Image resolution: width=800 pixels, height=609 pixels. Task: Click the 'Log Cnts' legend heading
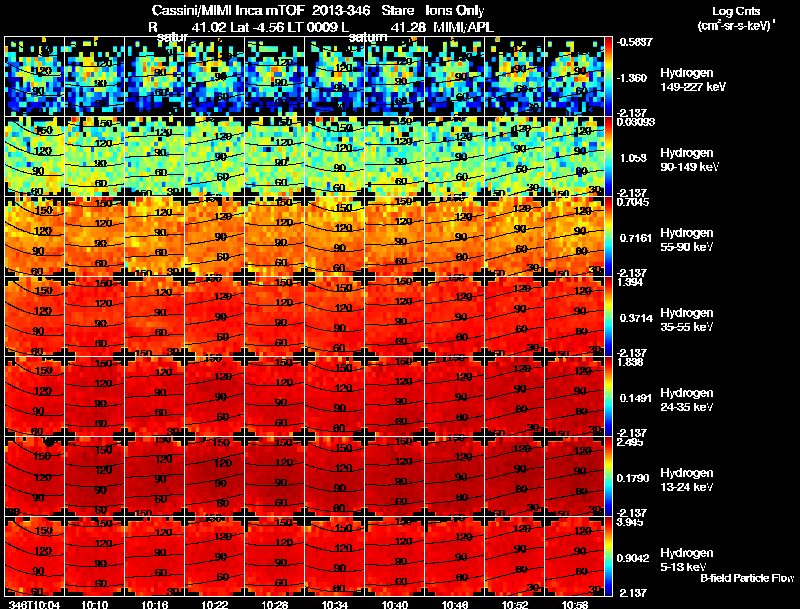(736, 11)
